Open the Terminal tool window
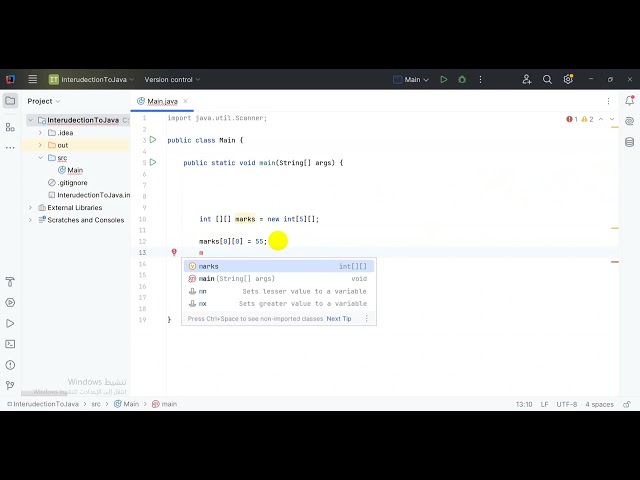 [10, 344]
